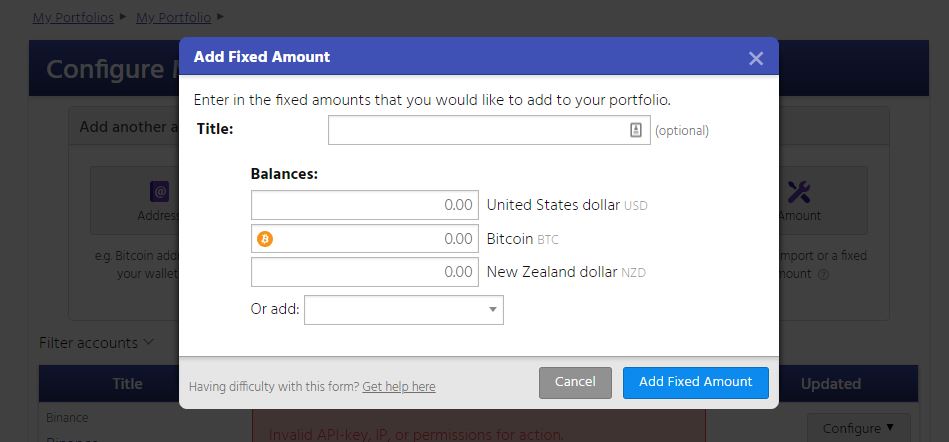949x442 pixels.
Task: Open the Configure dropdown for Binance
Action: [x=858, y=428]
